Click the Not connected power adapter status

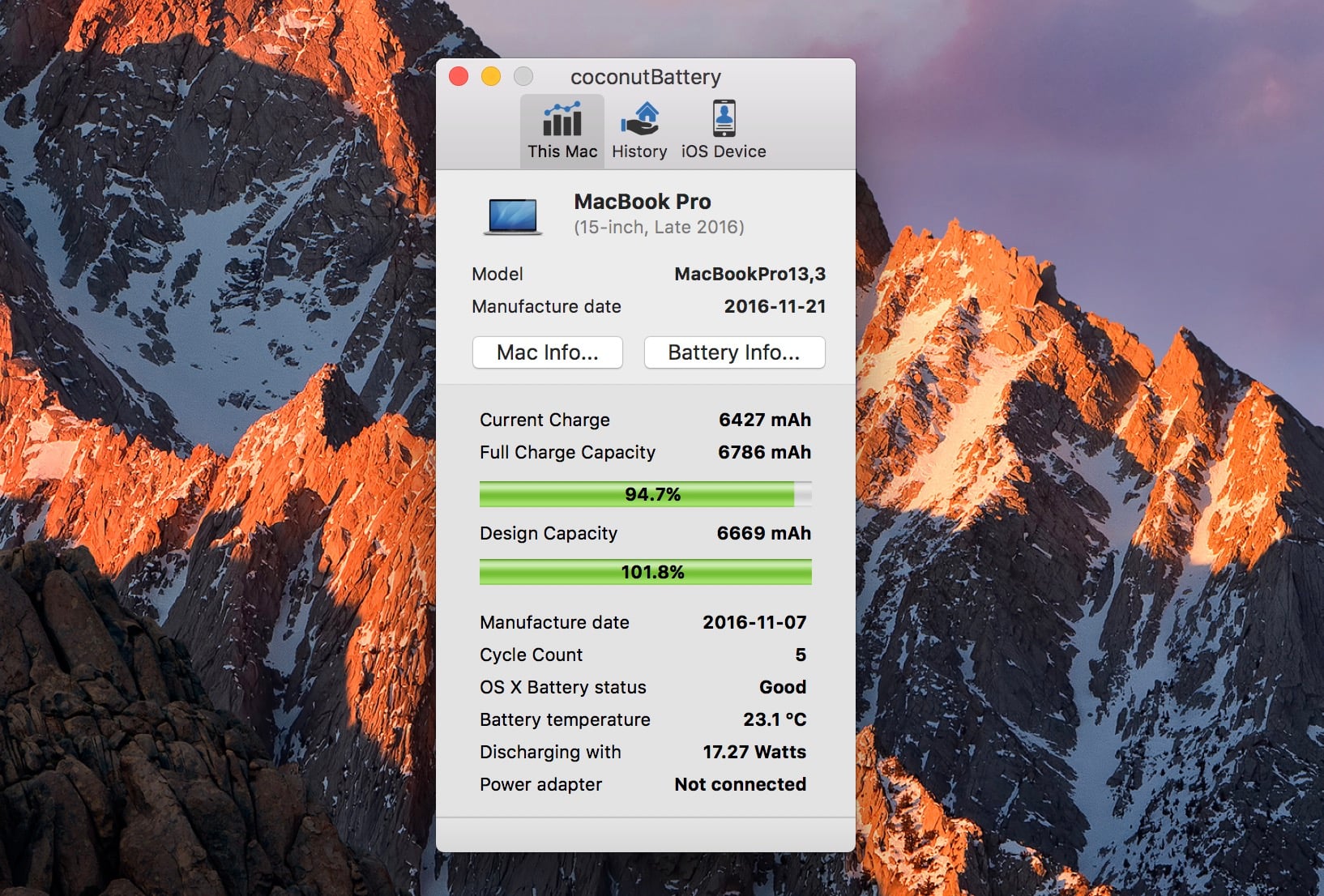click(x=740, y=784)
